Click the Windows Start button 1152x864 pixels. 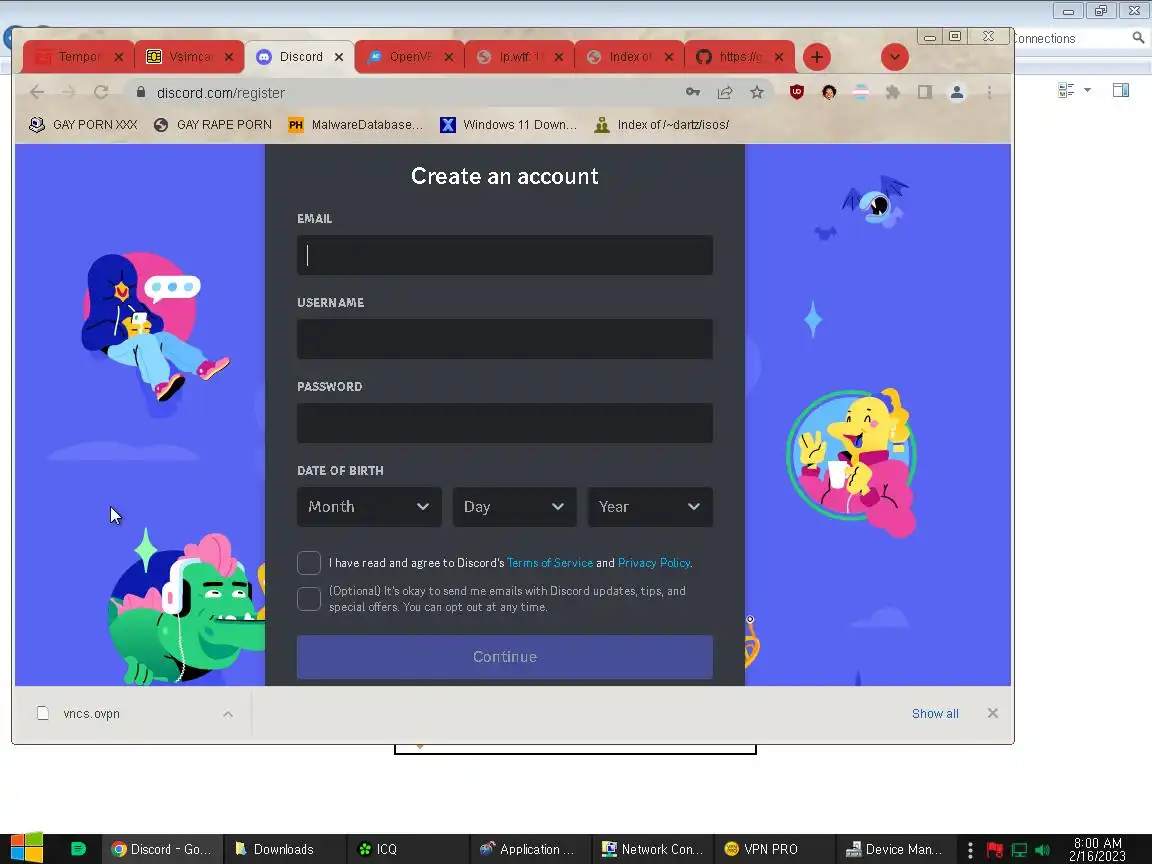26,848
